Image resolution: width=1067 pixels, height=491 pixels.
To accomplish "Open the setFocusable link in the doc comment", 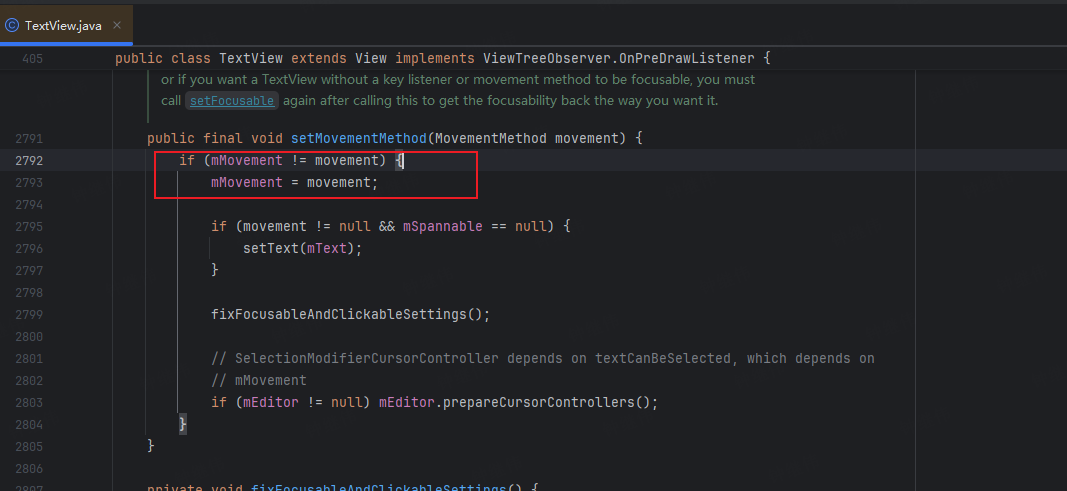I will tap(232, 101).
